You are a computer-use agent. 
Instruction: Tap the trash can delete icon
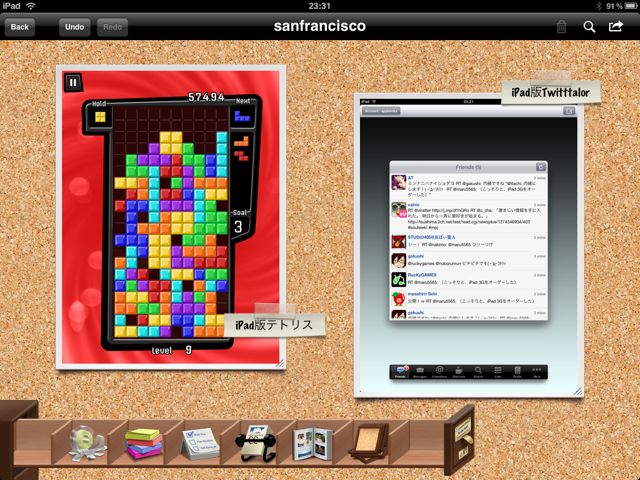click(x=561, y=27)
